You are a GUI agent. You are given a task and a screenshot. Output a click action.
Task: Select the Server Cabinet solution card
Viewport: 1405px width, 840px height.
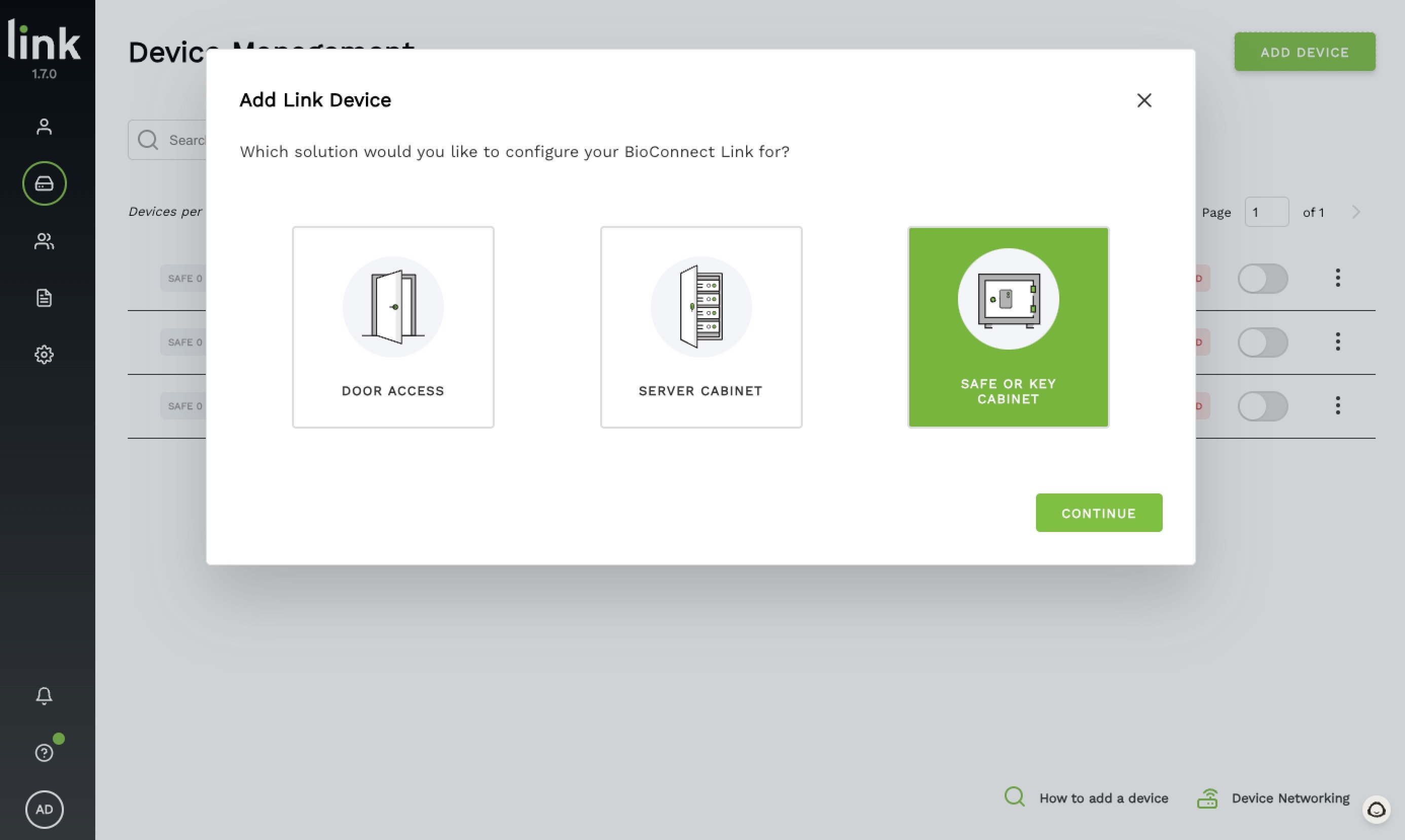coord(701,327)
